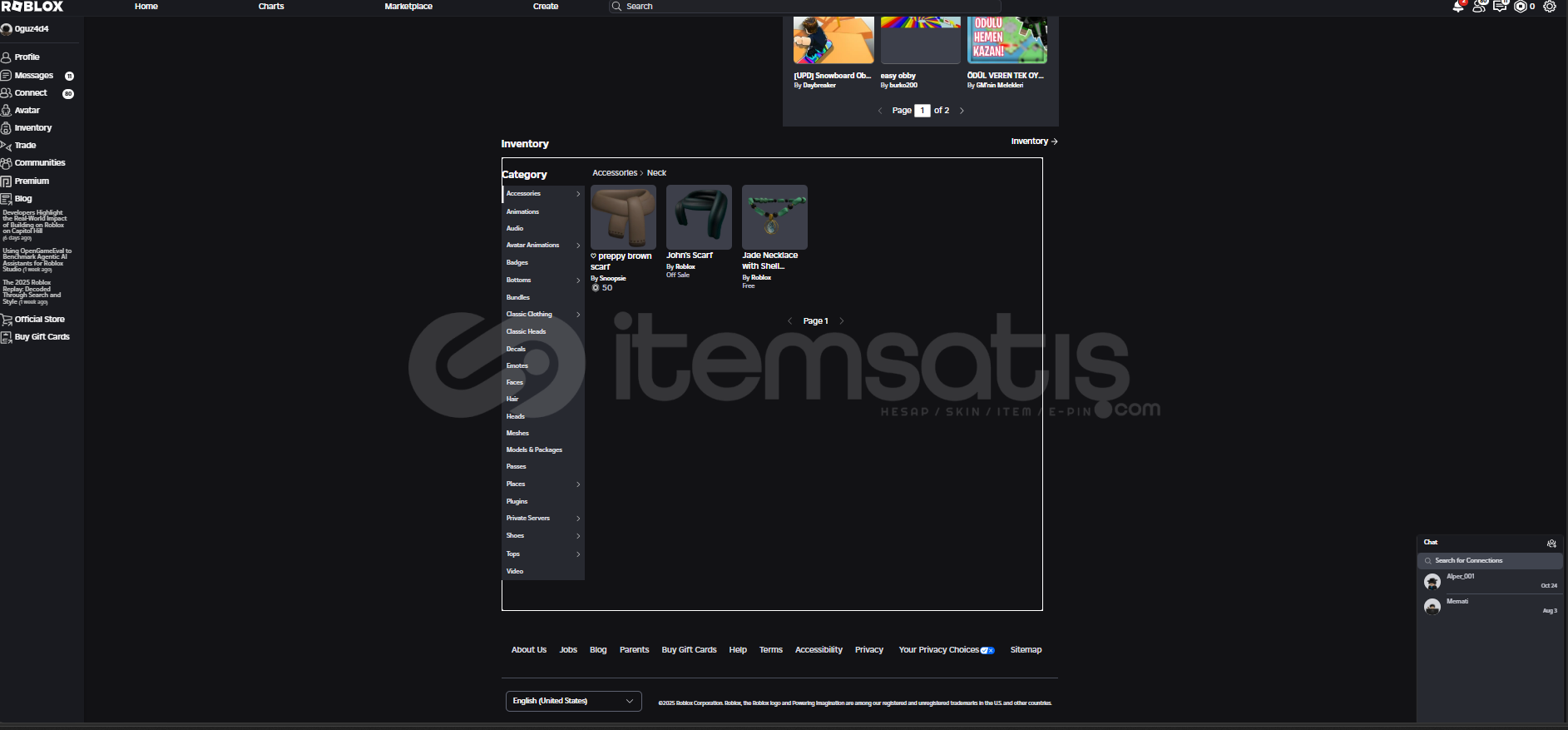Go to the Home tab

pos(146,7)
